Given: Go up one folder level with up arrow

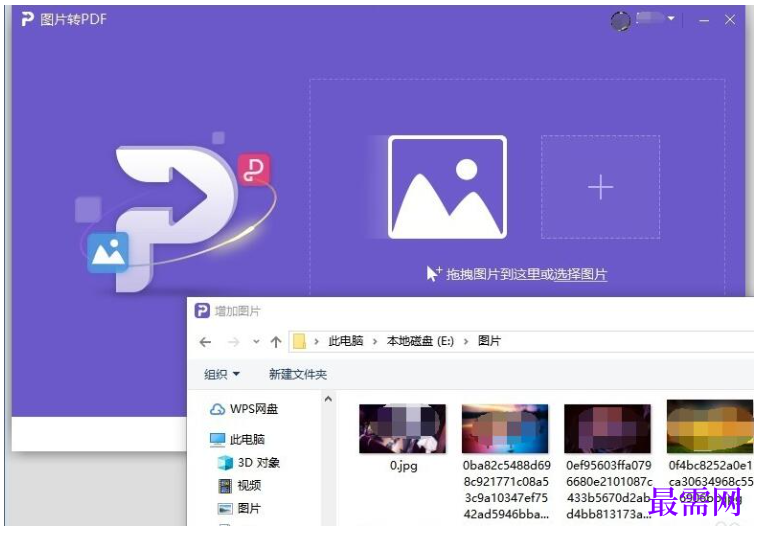Looking at the screenshot, I should pos(276,342).
